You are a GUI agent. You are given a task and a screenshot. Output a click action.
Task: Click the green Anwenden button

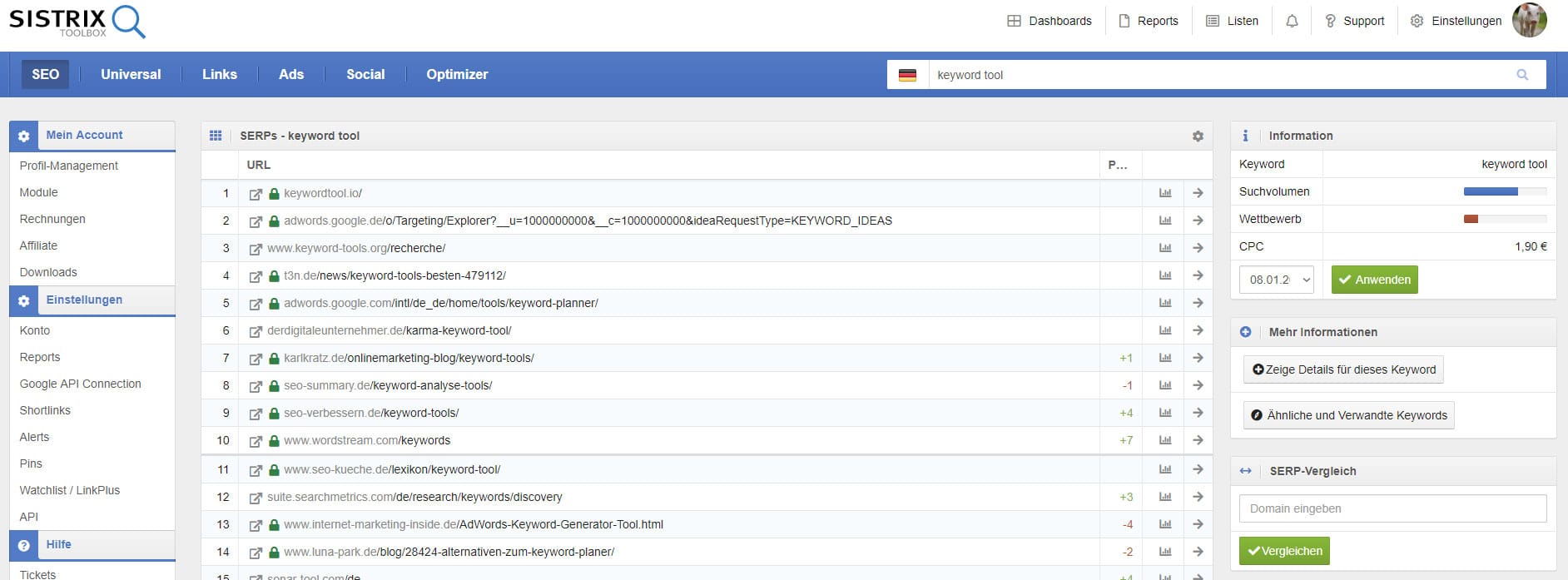[1374, 280]
